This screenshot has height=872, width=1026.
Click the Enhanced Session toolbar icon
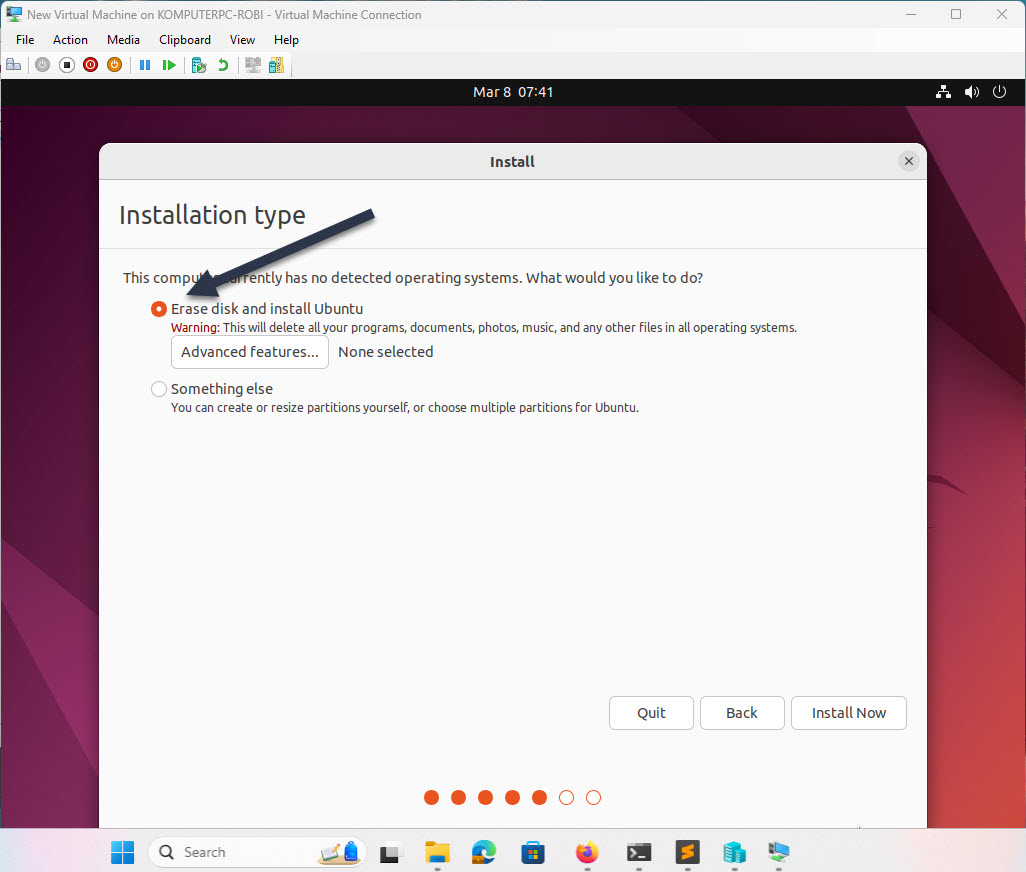[252, 64]
